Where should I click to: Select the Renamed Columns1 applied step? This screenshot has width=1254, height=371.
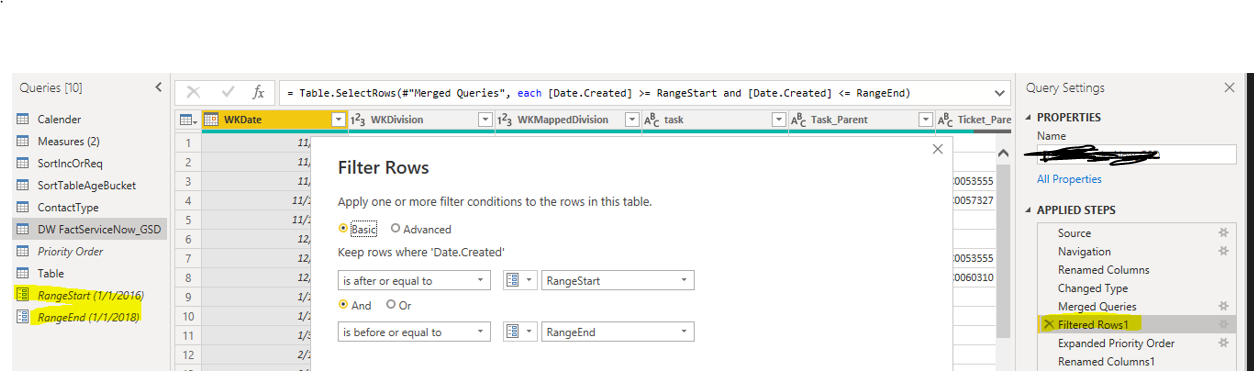(x=1107, y=361)
